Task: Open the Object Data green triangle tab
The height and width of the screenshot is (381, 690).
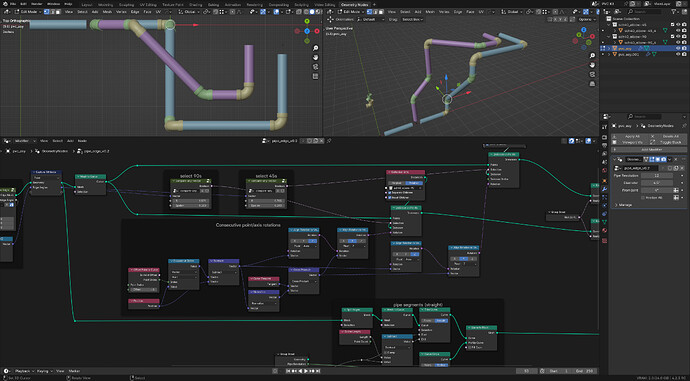Action: 605,222
